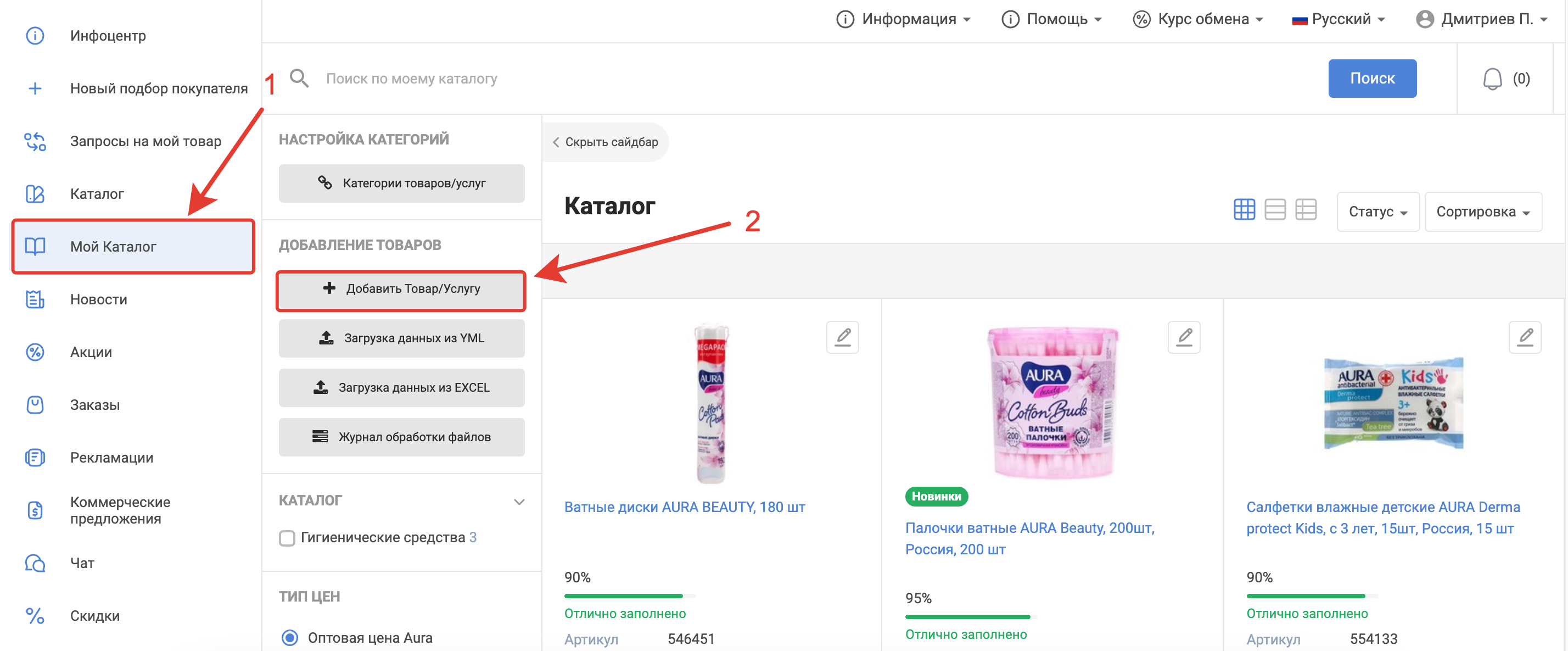Screen dimensions: 1568x651
Task: Click edit pencil on Ватные диски product
Action: tap(842, 337)
